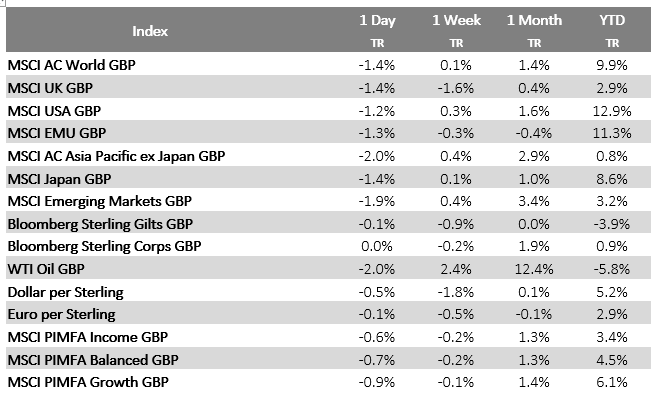
Task: Click the YTD column header
Action: [x=612, y=20]
